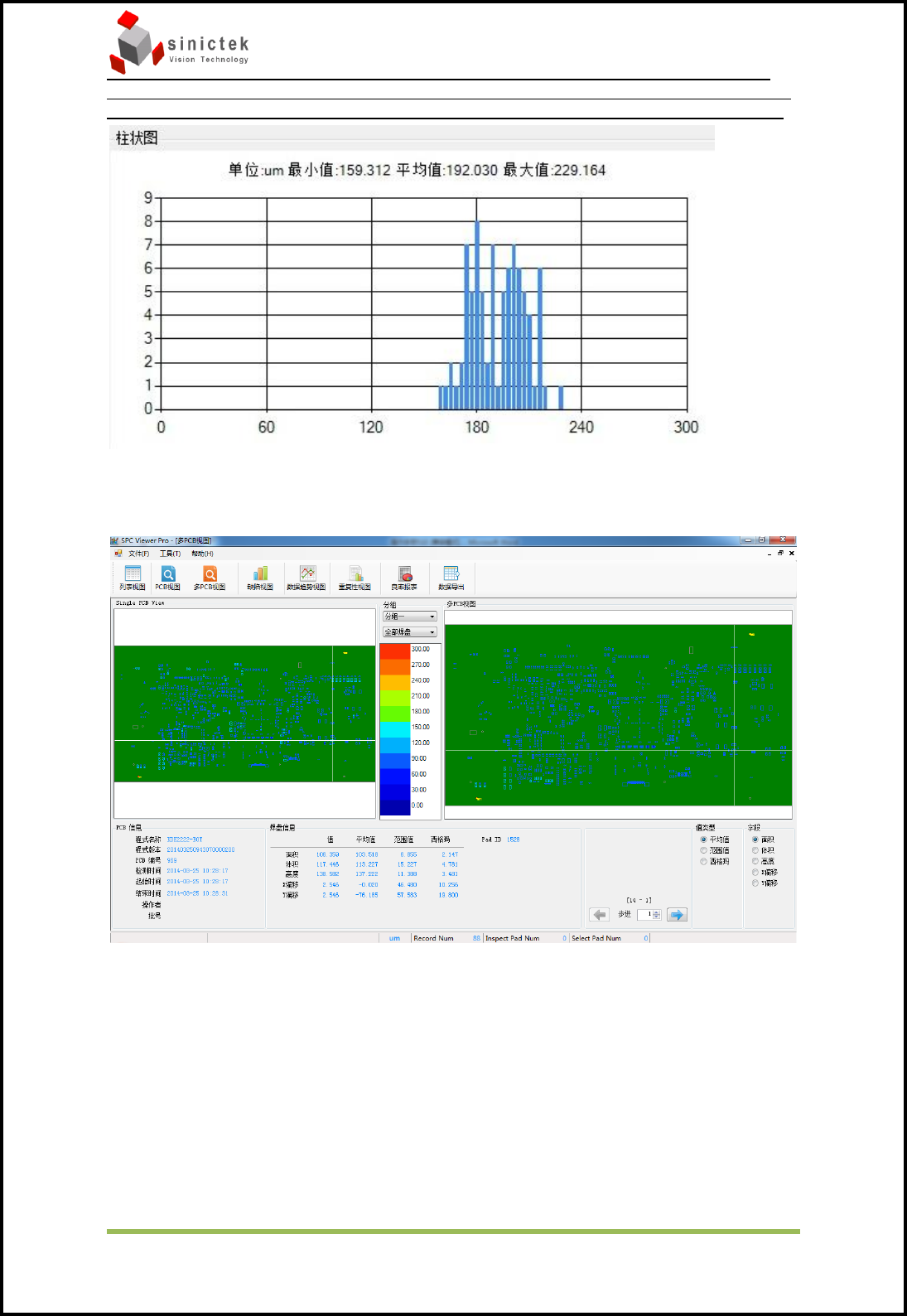Open the 数据导出 data export
This screenshot has height=1316, width=907.
[451, 578]
